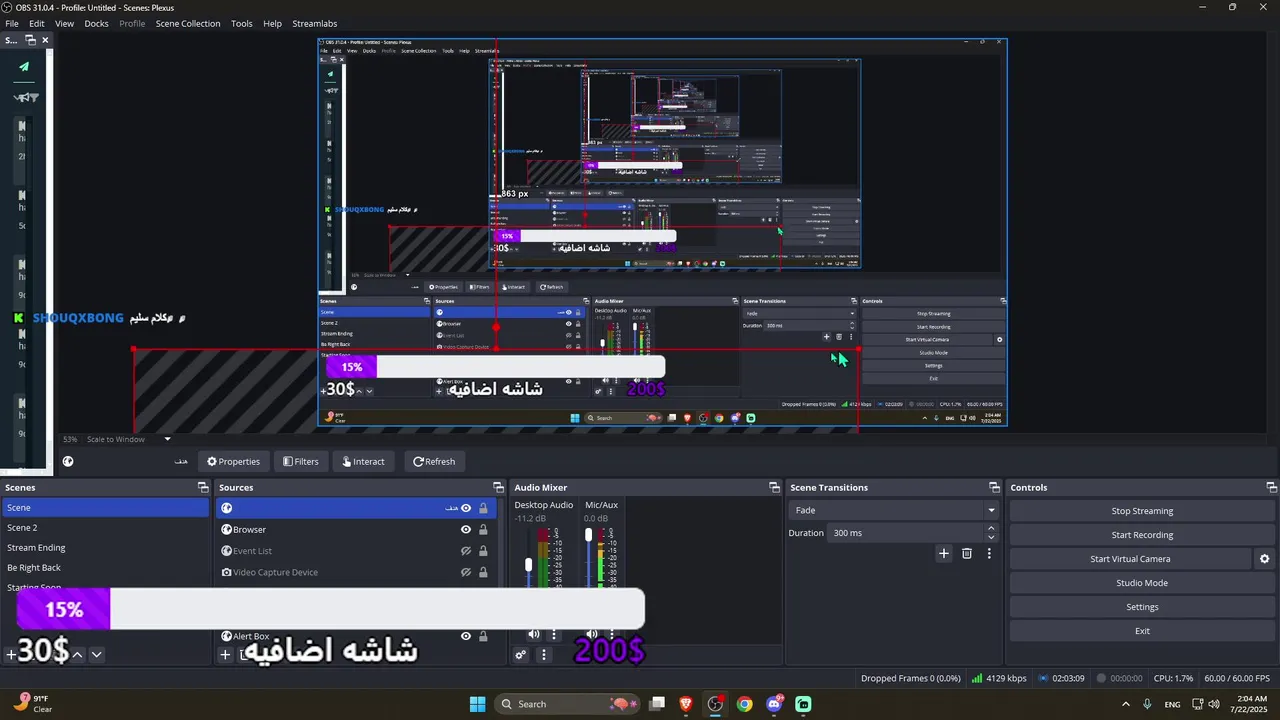Screen dimensions: 1280x720
Task: Close the left docked chat panel
Action: tap(45, 40)
